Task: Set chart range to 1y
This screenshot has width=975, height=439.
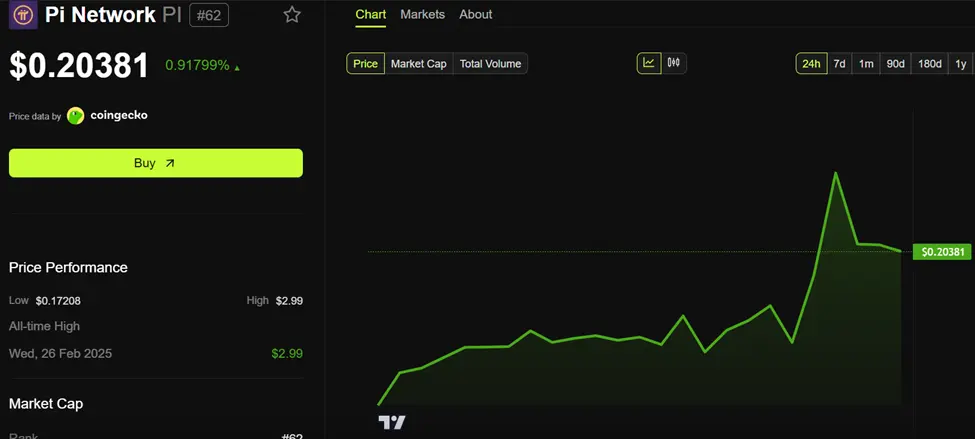Action: [961, 64]
